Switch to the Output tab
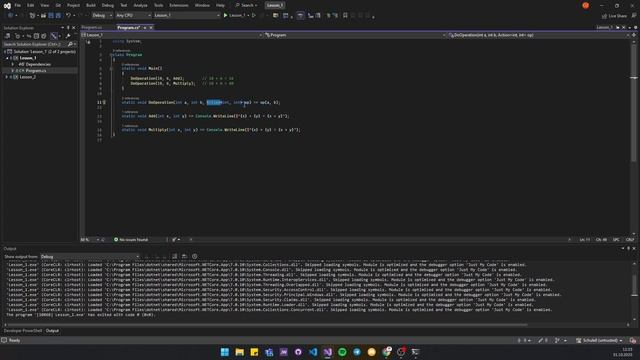 click(52, 331)
